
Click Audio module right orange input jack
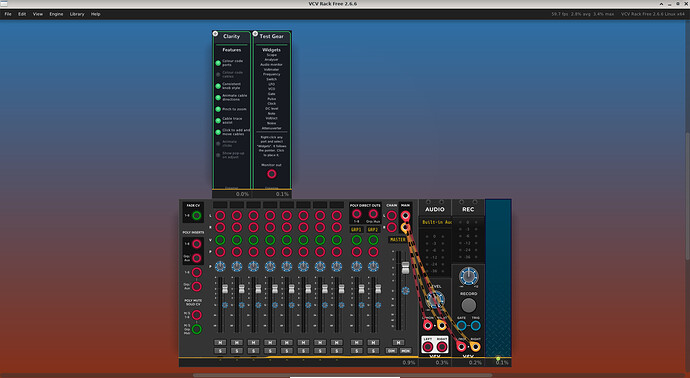(x=442, y=326)
